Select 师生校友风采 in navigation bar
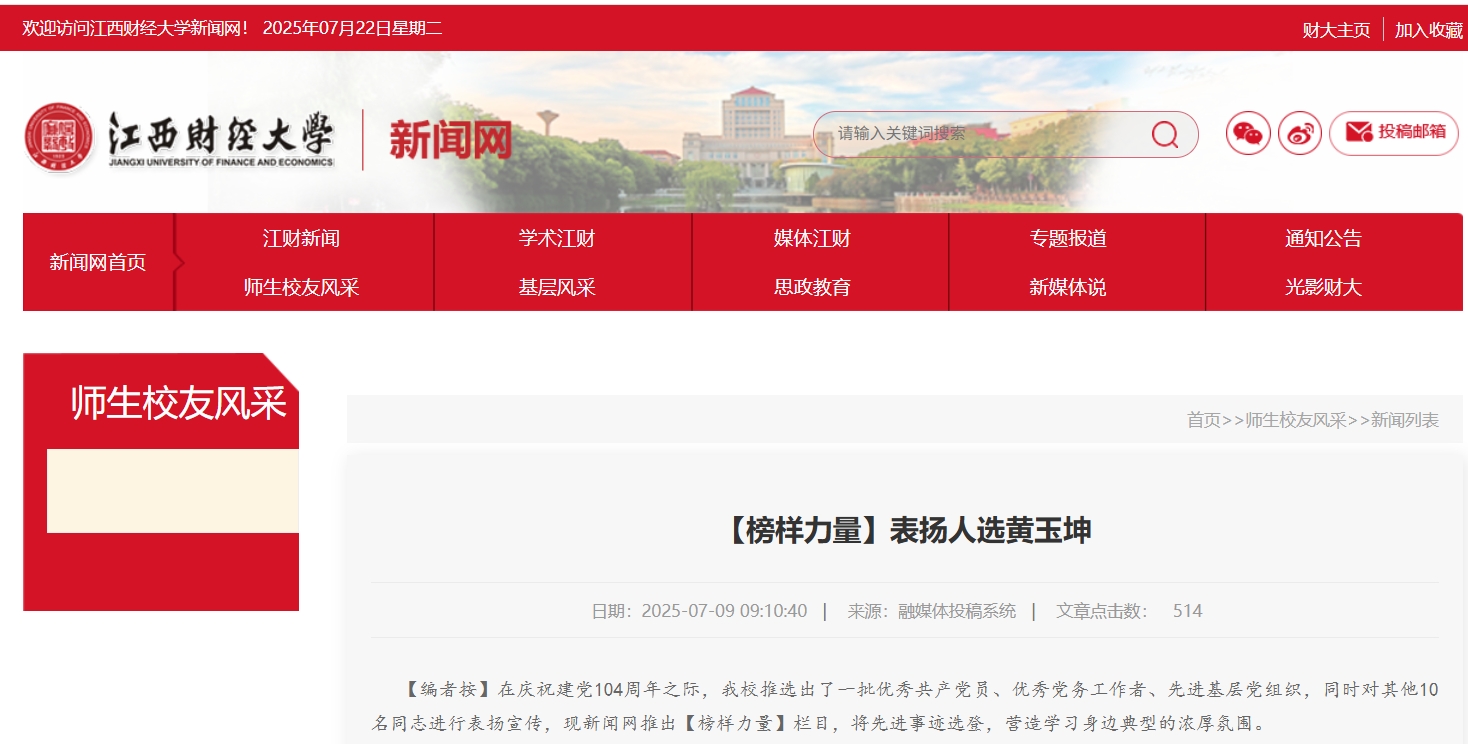 [301, 287]
